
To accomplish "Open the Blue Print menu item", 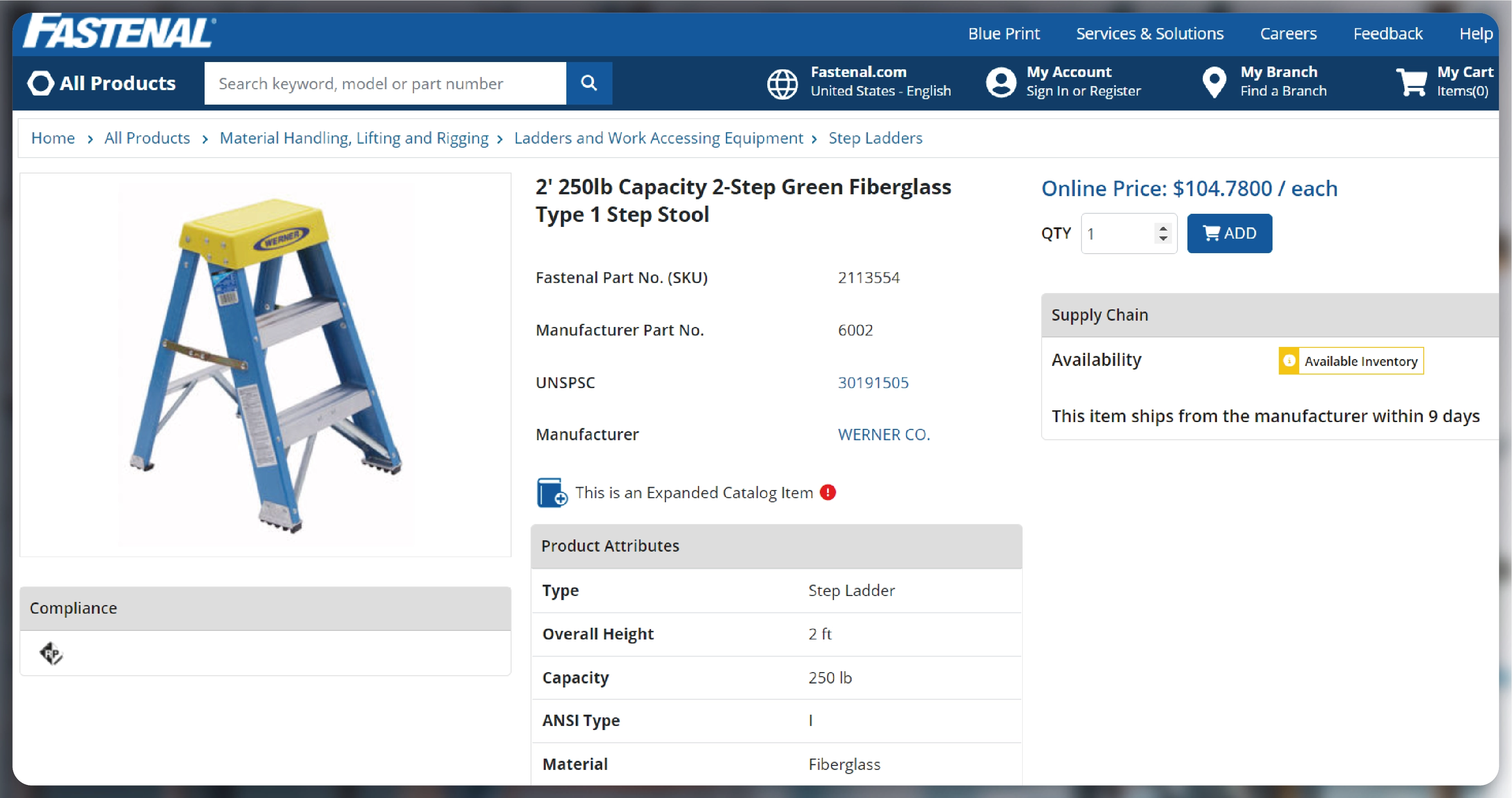I will click(1004, 34).
